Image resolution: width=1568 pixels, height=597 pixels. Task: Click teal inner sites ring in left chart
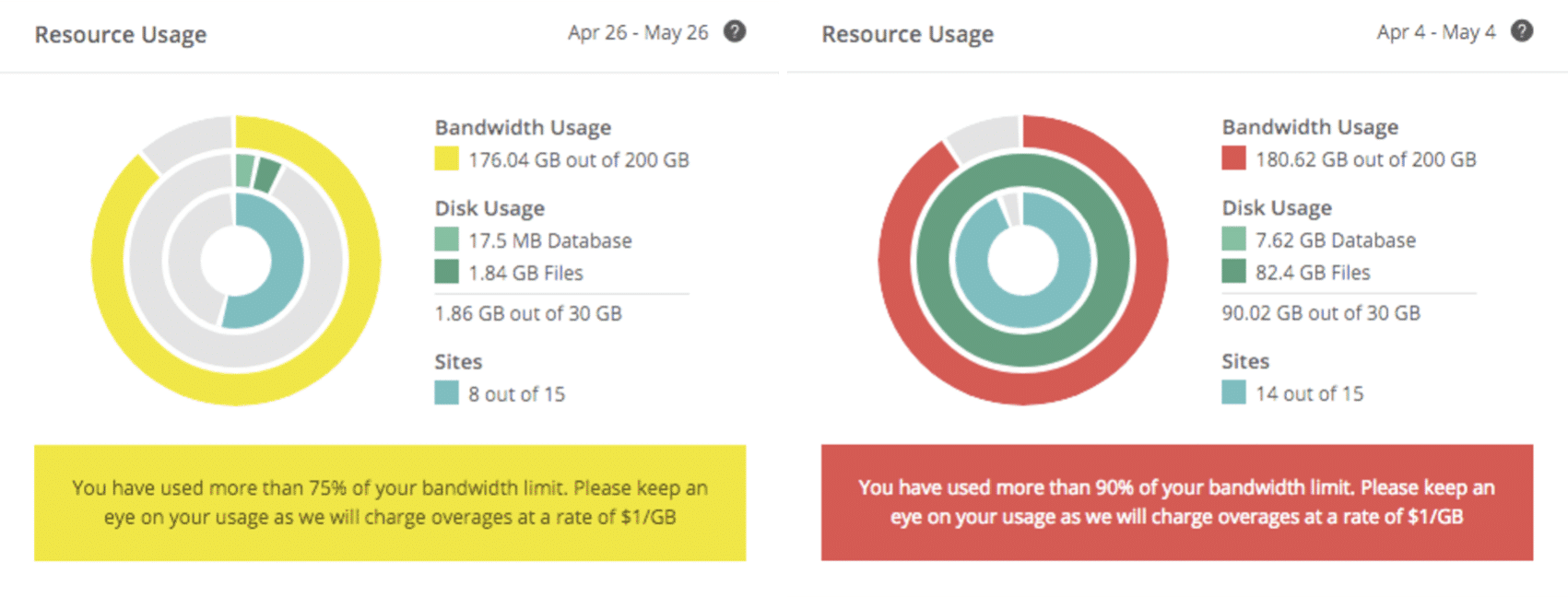point(288,260)
